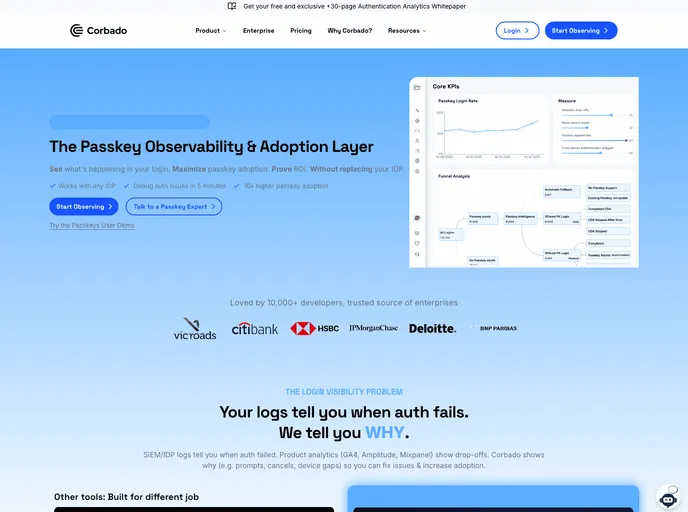Click the folder icon in the dashboard sidebar
Viewport: 688px width, 512px height.
[417, 88]
